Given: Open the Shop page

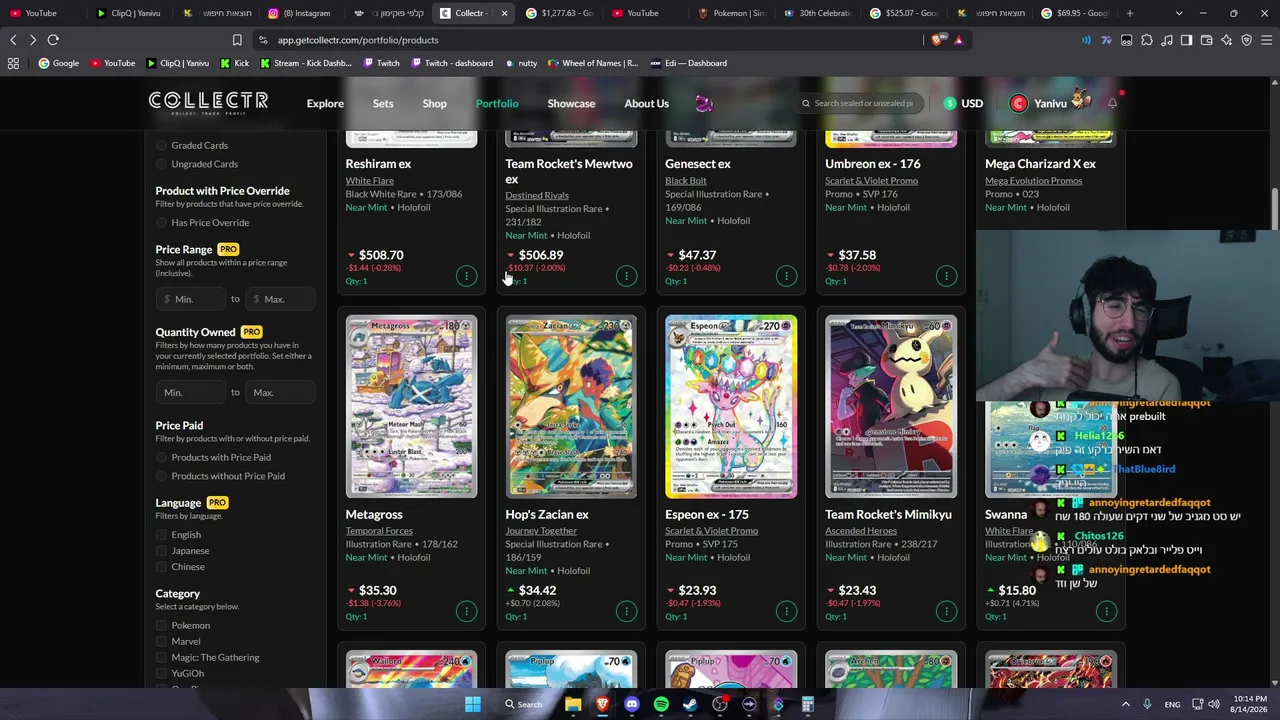Looking at the screenshot, I should [434, 103].
